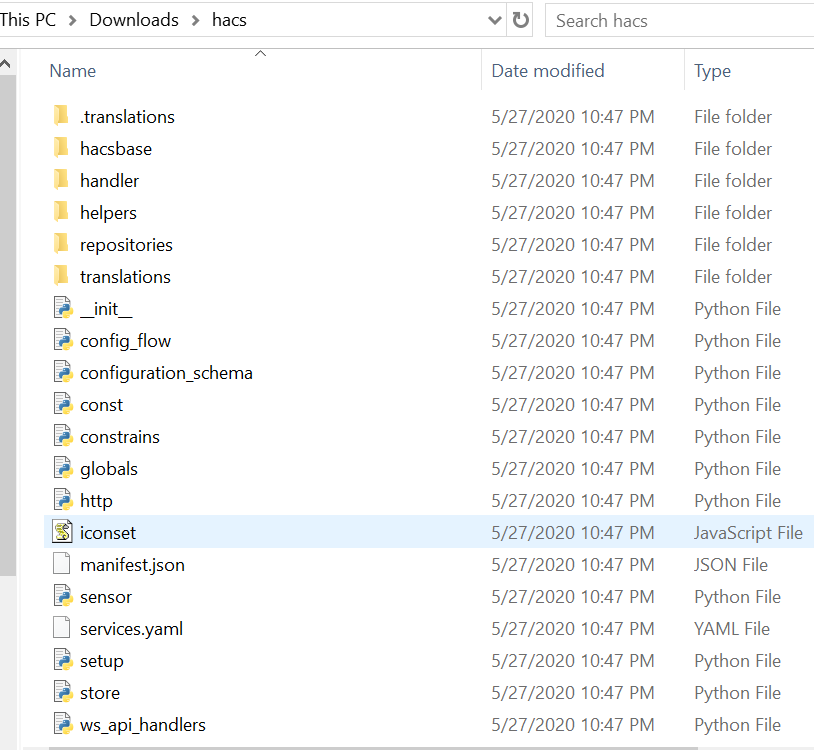Select the manifest.json file name
Viewport: 814px width, 750px height.
pos(132,565)
